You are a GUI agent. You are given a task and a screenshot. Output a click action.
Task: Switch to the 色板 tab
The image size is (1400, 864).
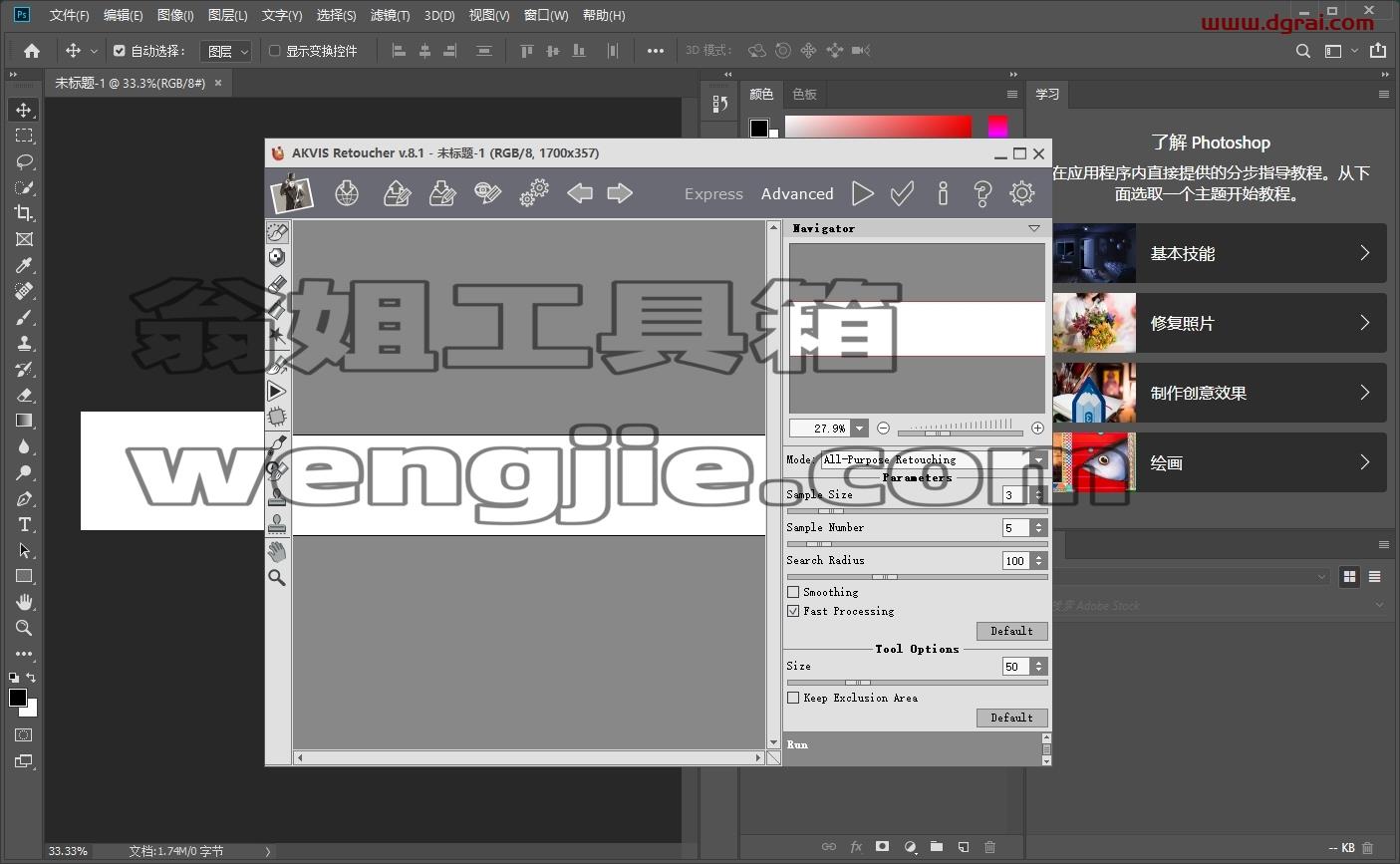click(804, 94)
